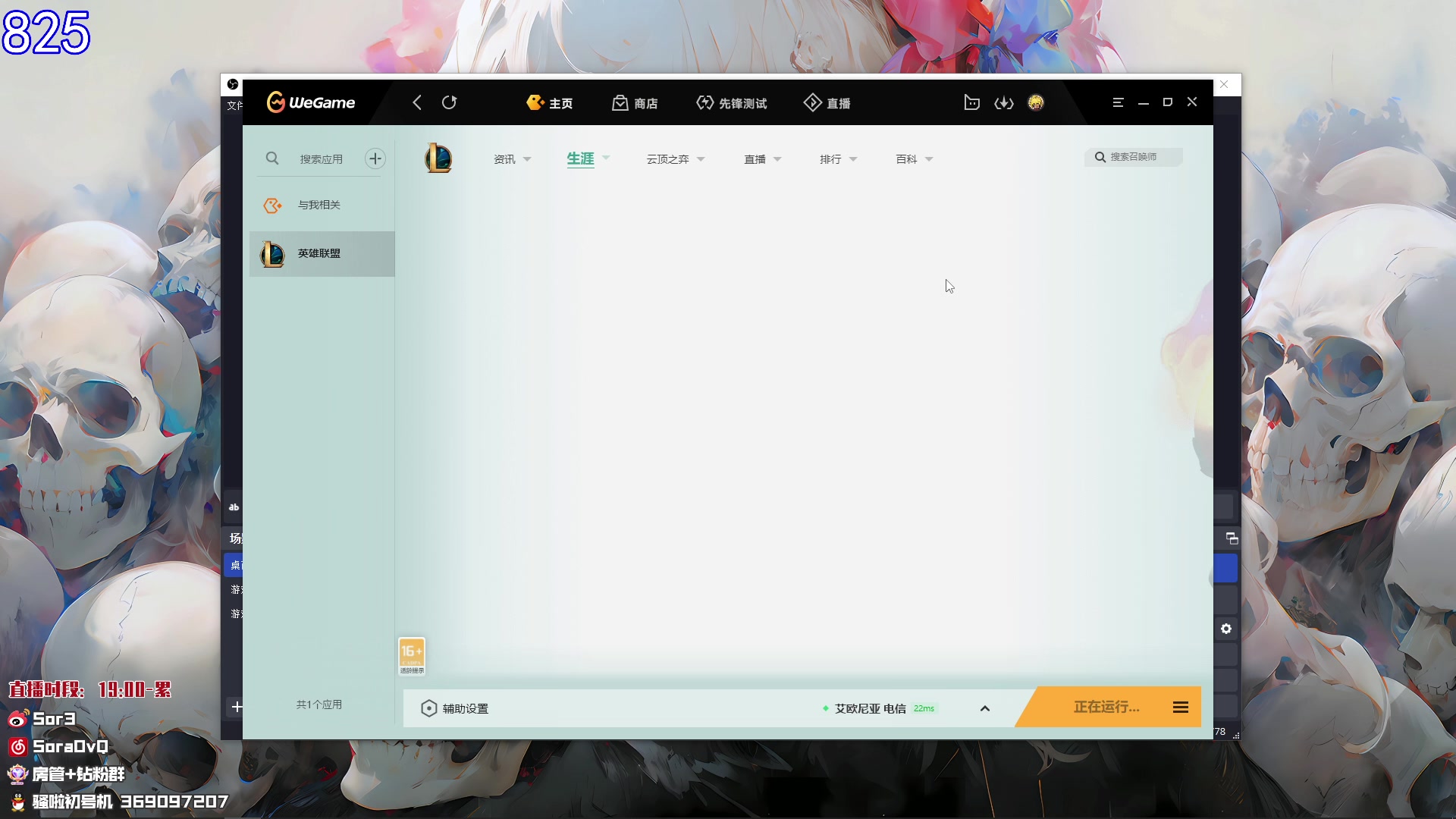Maximize the WeGame window

coord(1168,102)
